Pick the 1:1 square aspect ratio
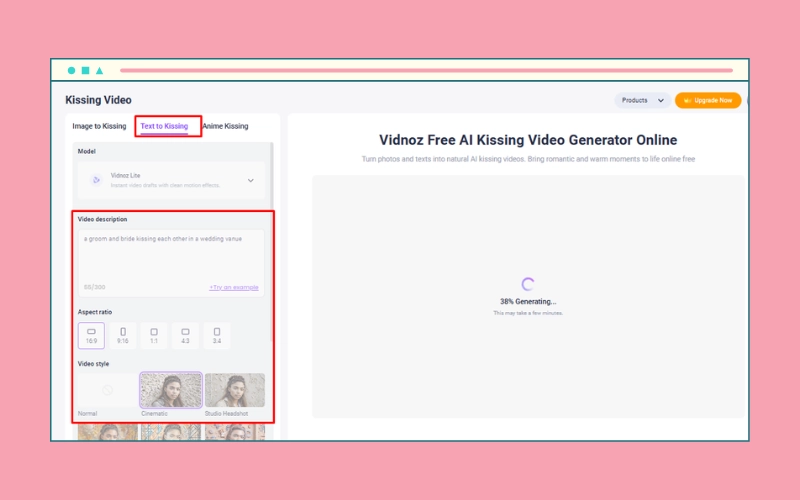This screenshot has height=500, width=800. pyautogui.click(x=153, y=335)
